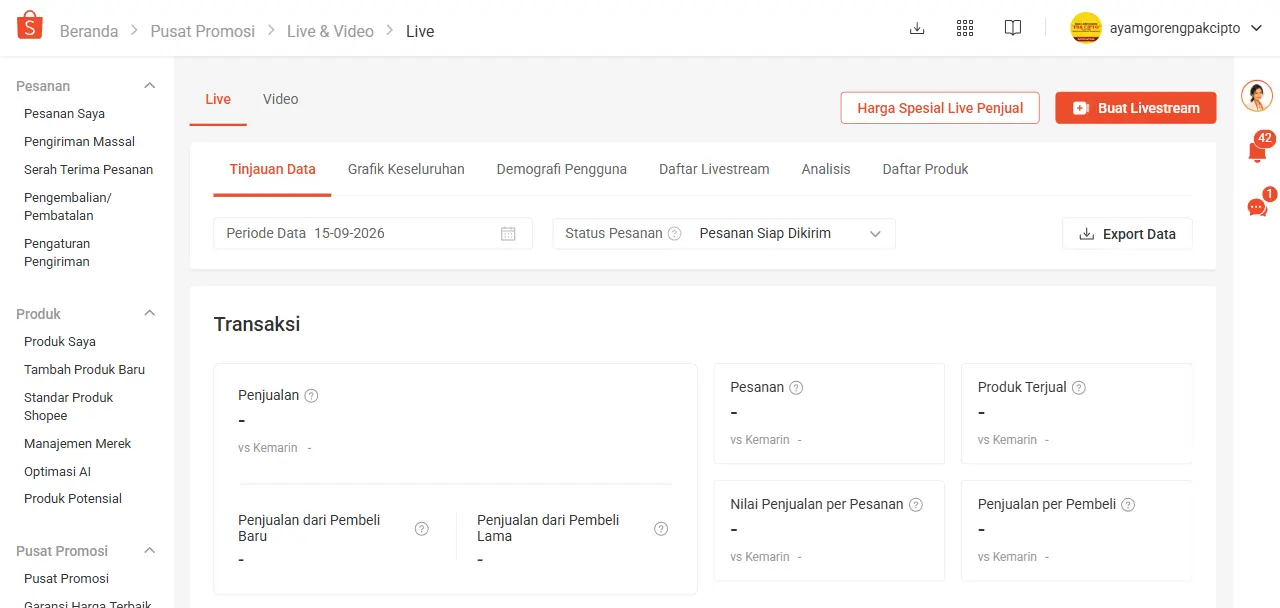Screen dimensions: 1280x608
Task: Open Pengiriman Massal in sidebar
Action: 79,142
